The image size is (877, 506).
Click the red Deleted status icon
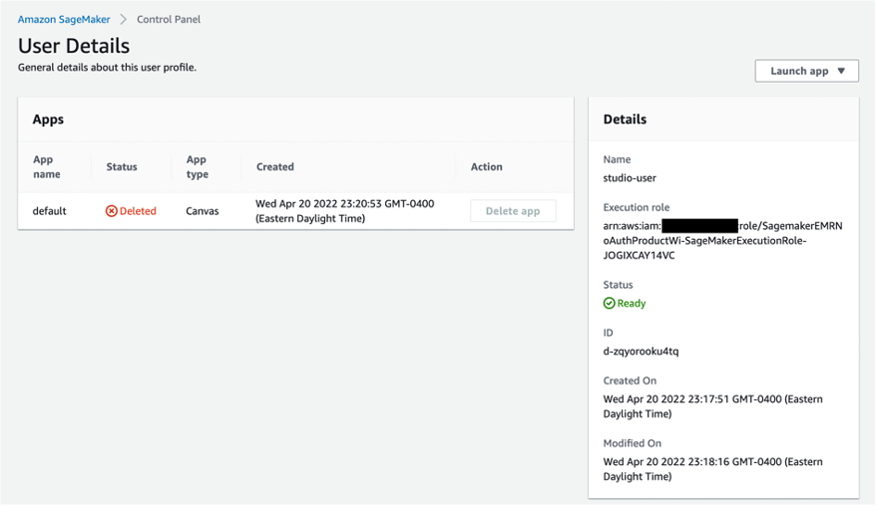pyautogui.click(x=112, y=211)
